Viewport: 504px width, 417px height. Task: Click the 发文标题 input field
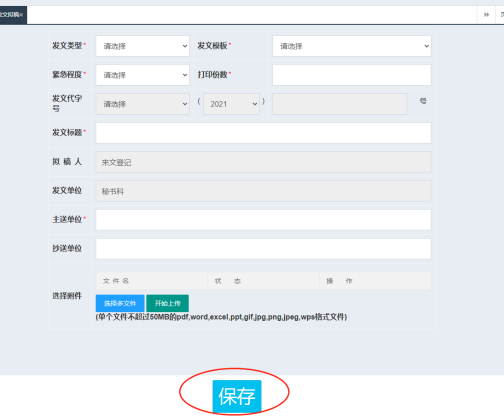tap(263, 133)
